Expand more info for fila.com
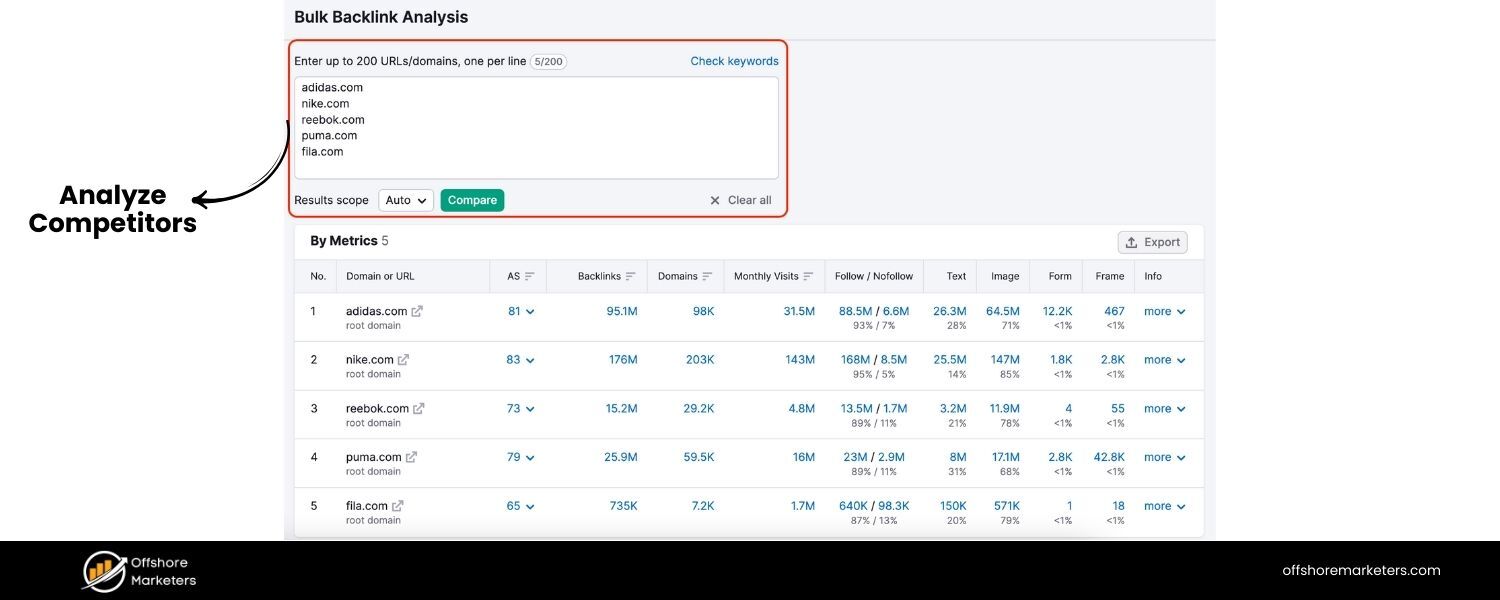The width and height of the screenshot is (1500, 600). point(1163,505)
